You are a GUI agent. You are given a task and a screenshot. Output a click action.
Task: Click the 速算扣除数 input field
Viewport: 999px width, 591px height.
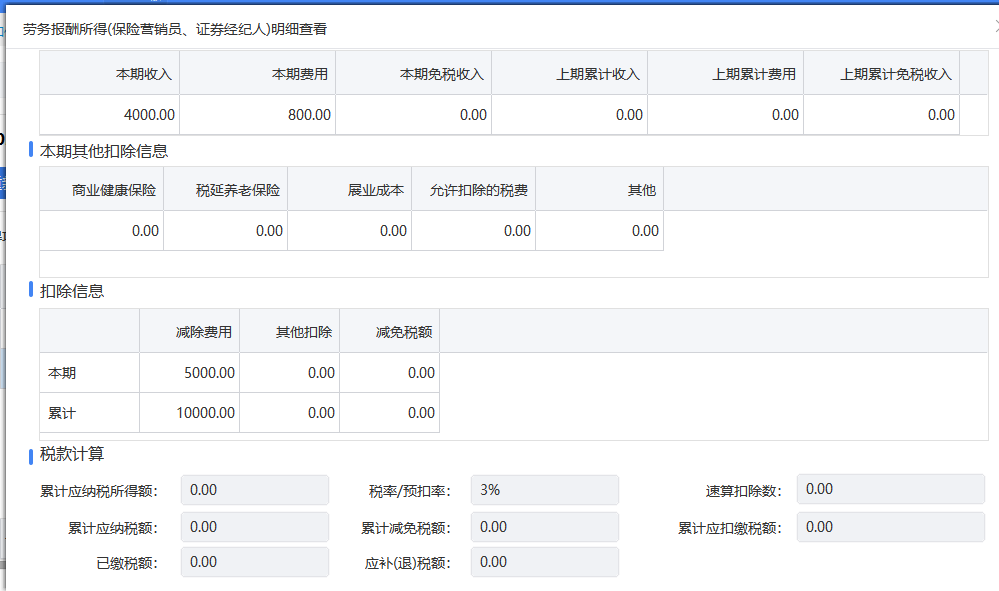click(x=889, y=488)
